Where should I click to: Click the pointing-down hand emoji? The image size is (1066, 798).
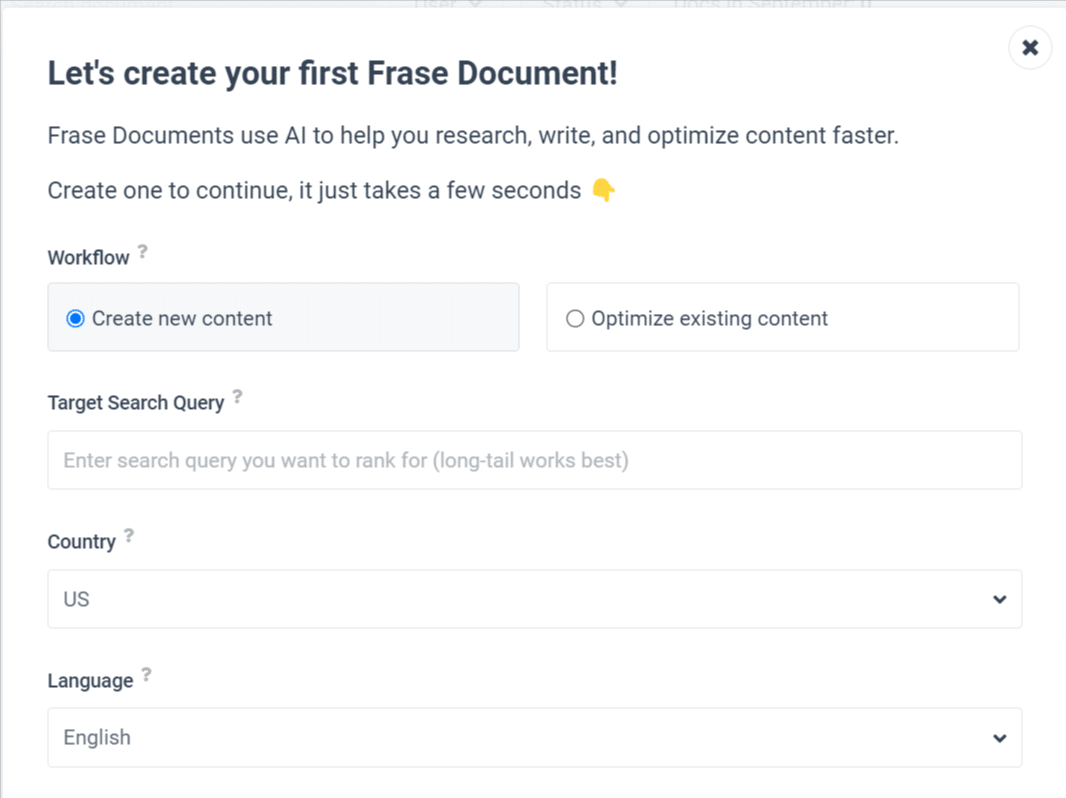(604, 190)
